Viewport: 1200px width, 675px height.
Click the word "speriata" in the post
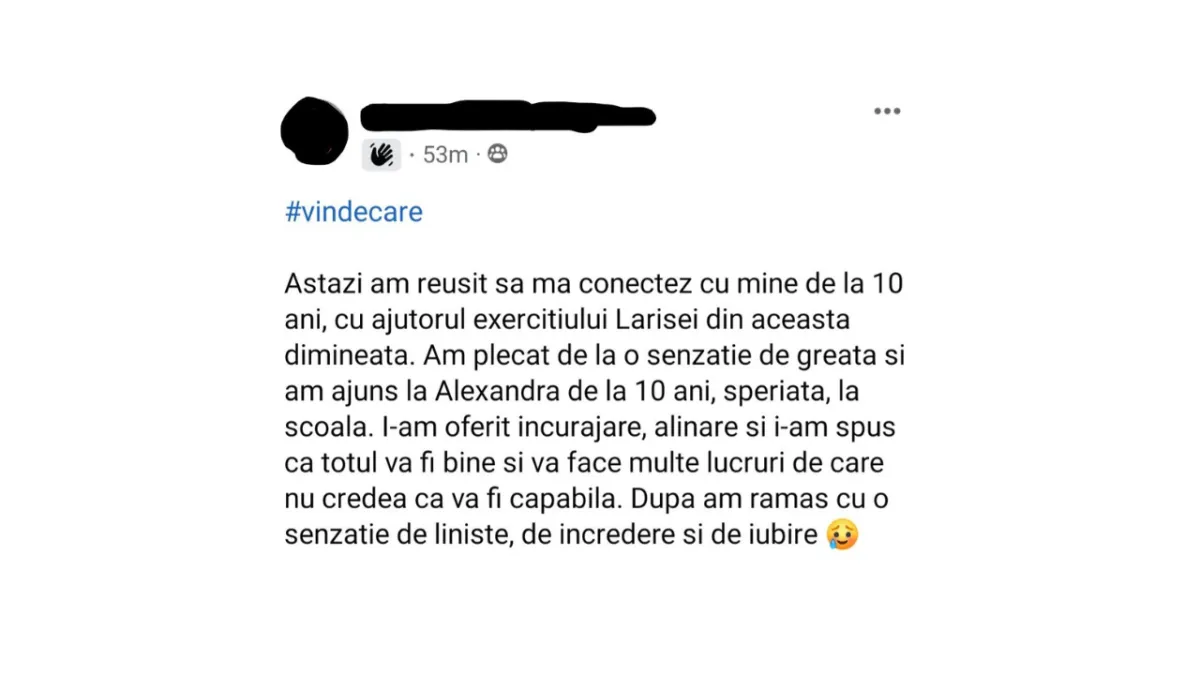tap(768, 392)
